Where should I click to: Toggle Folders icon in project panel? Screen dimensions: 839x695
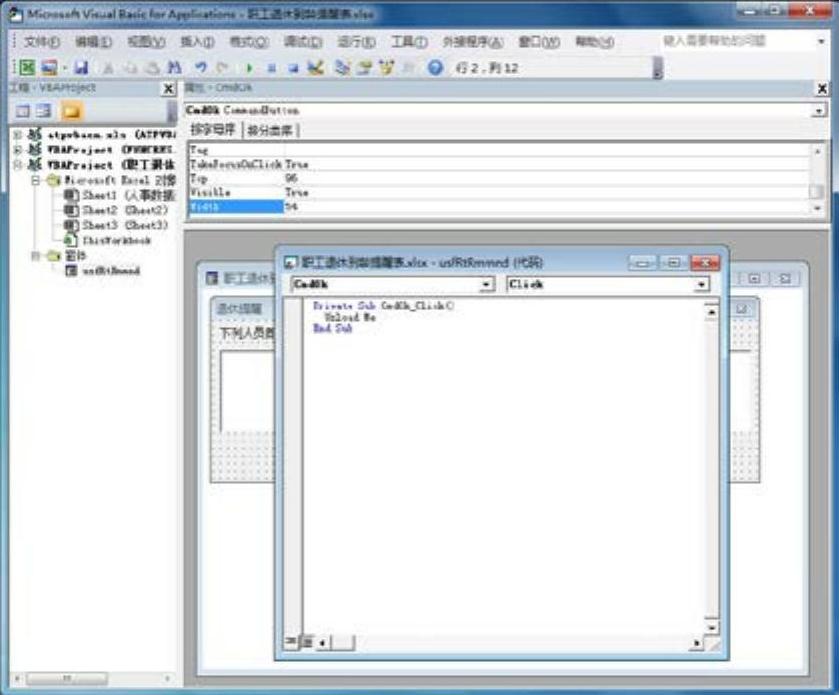click(x=71, y=111)
